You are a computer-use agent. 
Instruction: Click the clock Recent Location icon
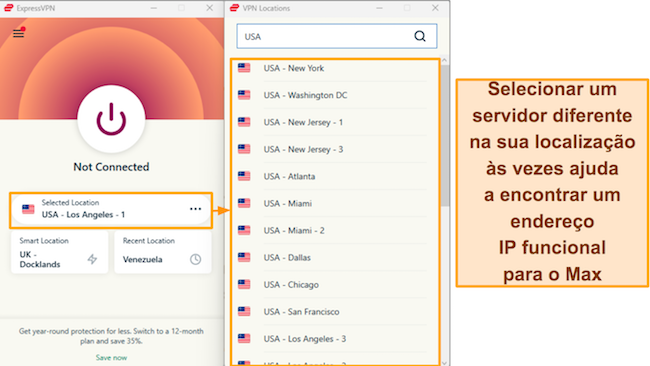pos(195,259)
